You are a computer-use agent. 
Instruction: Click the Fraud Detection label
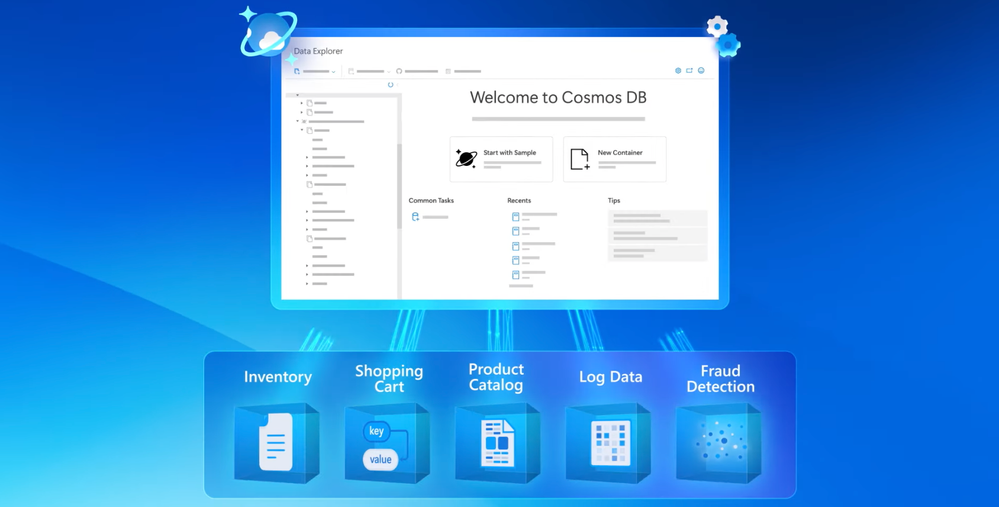coord(721,379)
